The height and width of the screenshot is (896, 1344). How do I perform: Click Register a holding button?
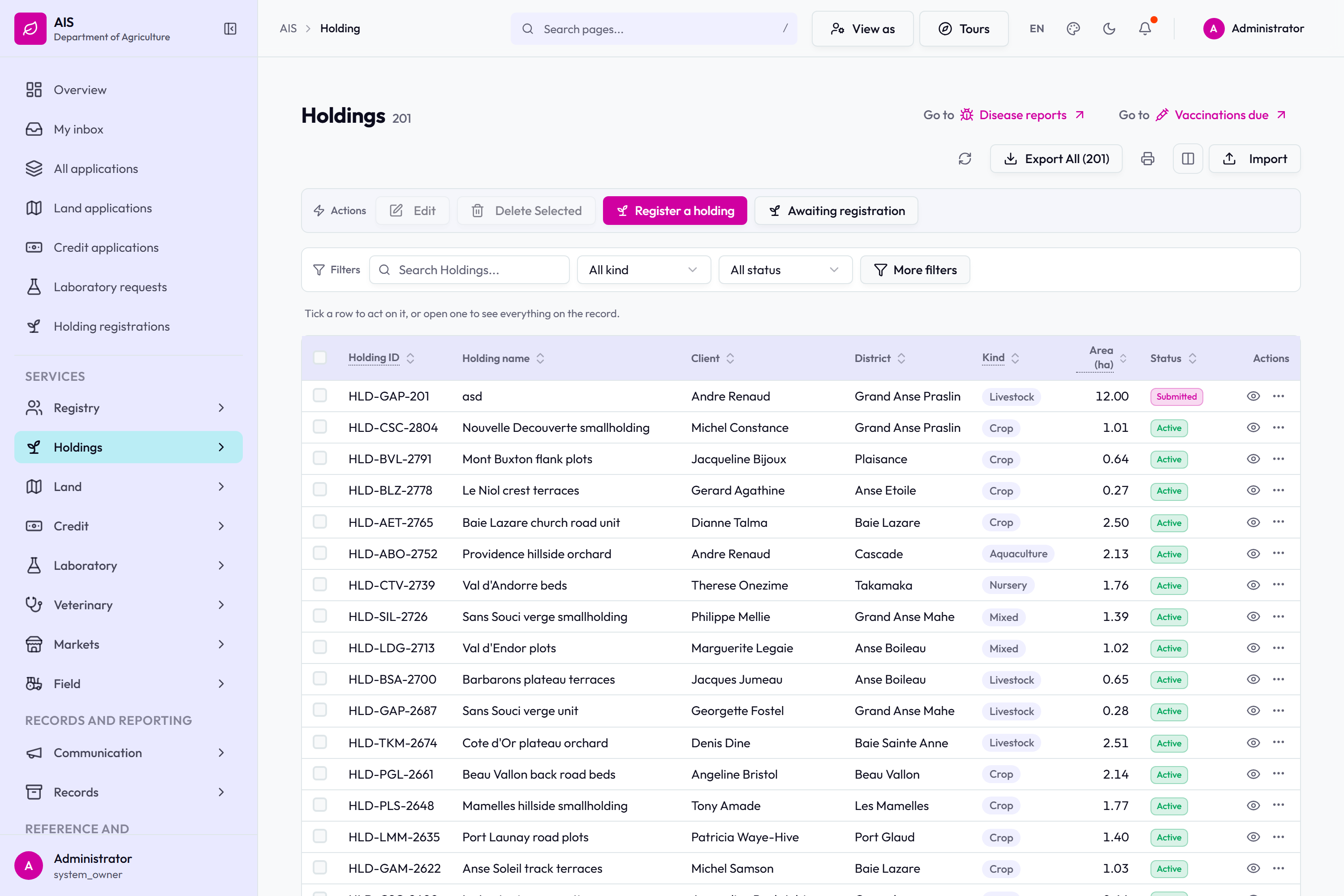(675, 211)
